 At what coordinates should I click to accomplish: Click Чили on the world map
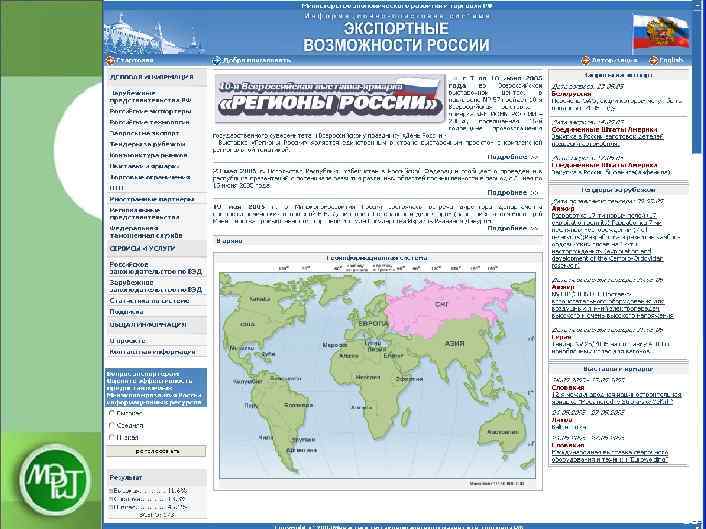(267, 437)
